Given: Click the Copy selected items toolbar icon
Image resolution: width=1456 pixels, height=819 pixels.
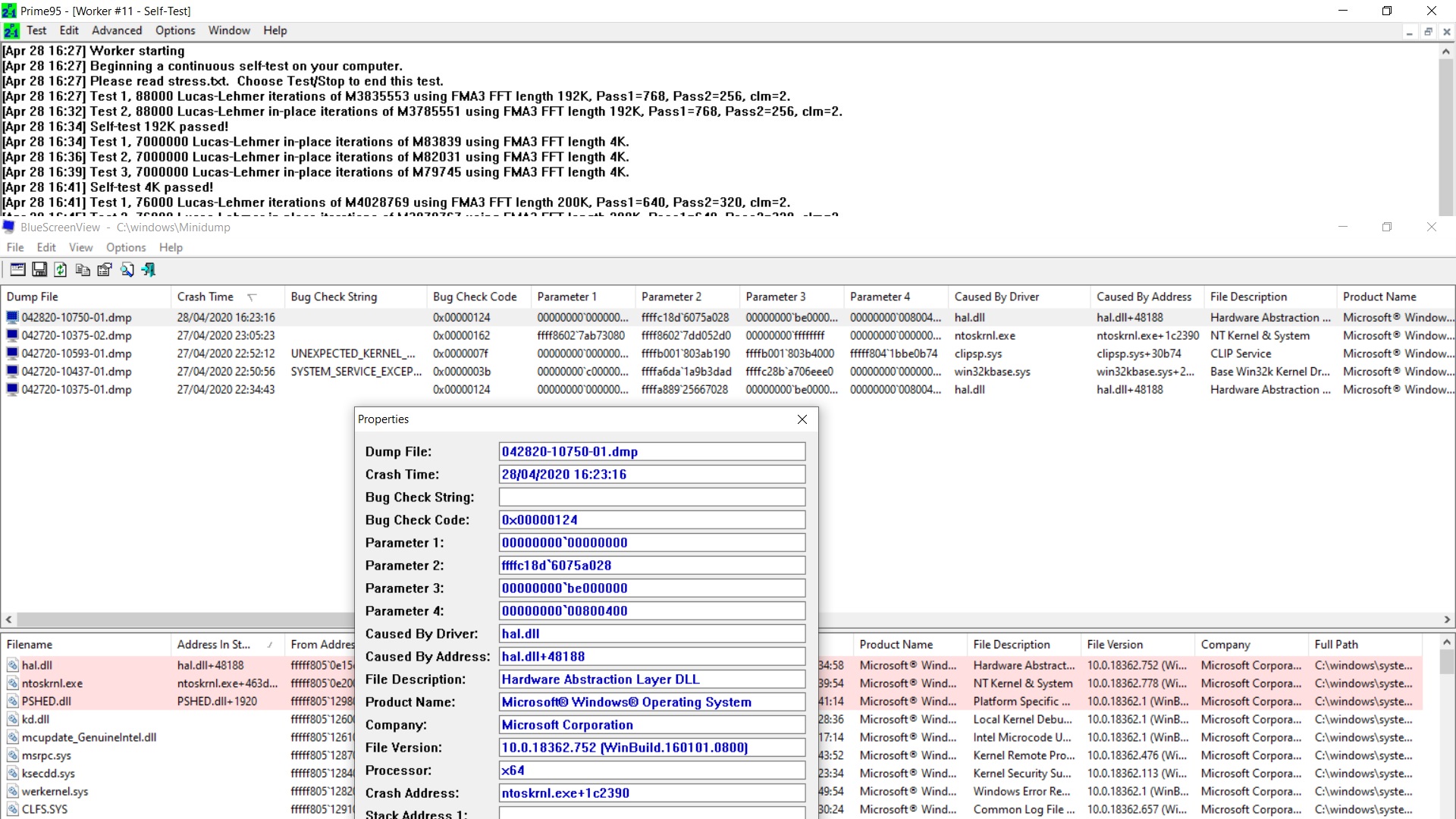Looking at the screenshot, I should point(83,269).
